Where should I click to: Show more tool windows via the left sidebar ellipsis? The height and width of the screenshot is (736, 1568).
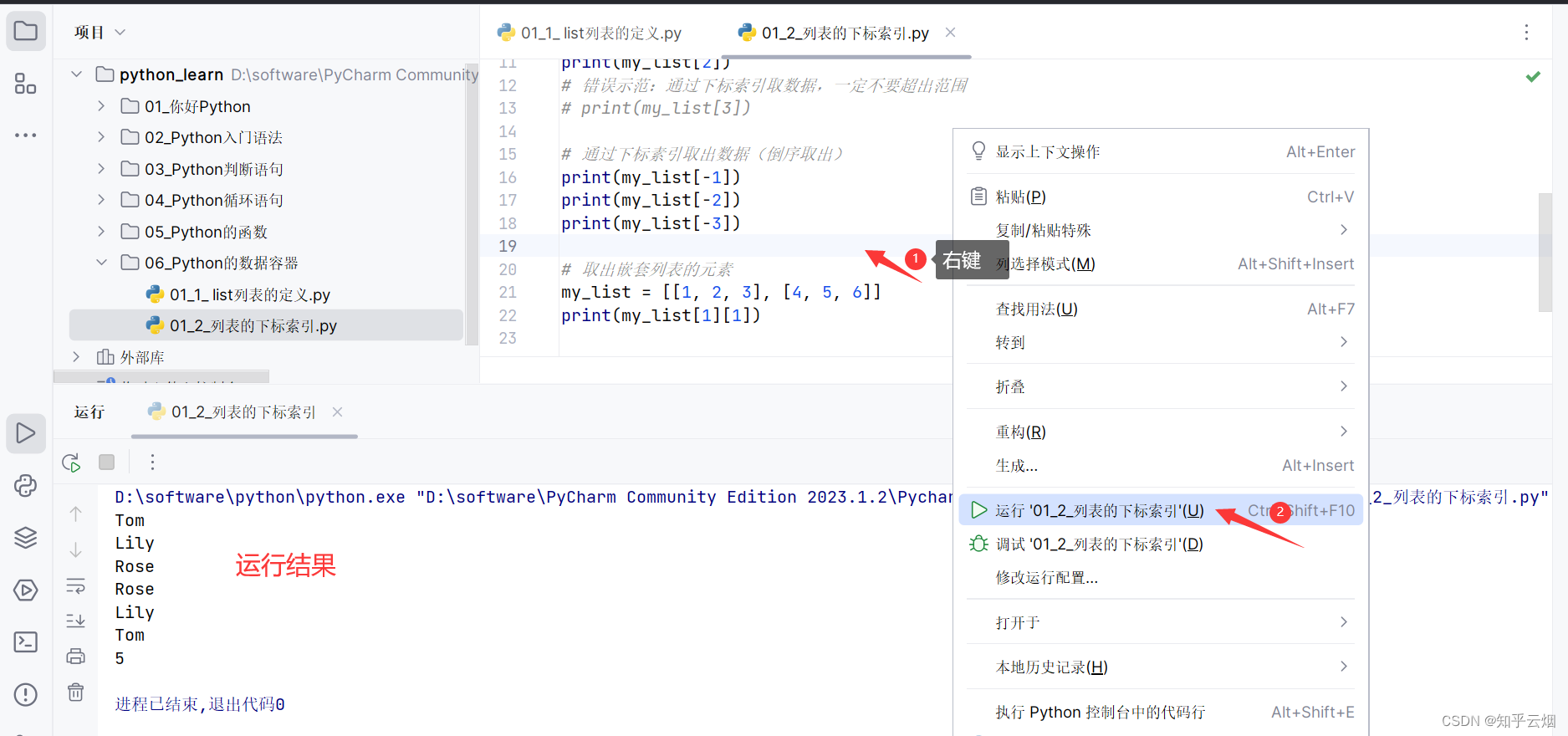26,135
